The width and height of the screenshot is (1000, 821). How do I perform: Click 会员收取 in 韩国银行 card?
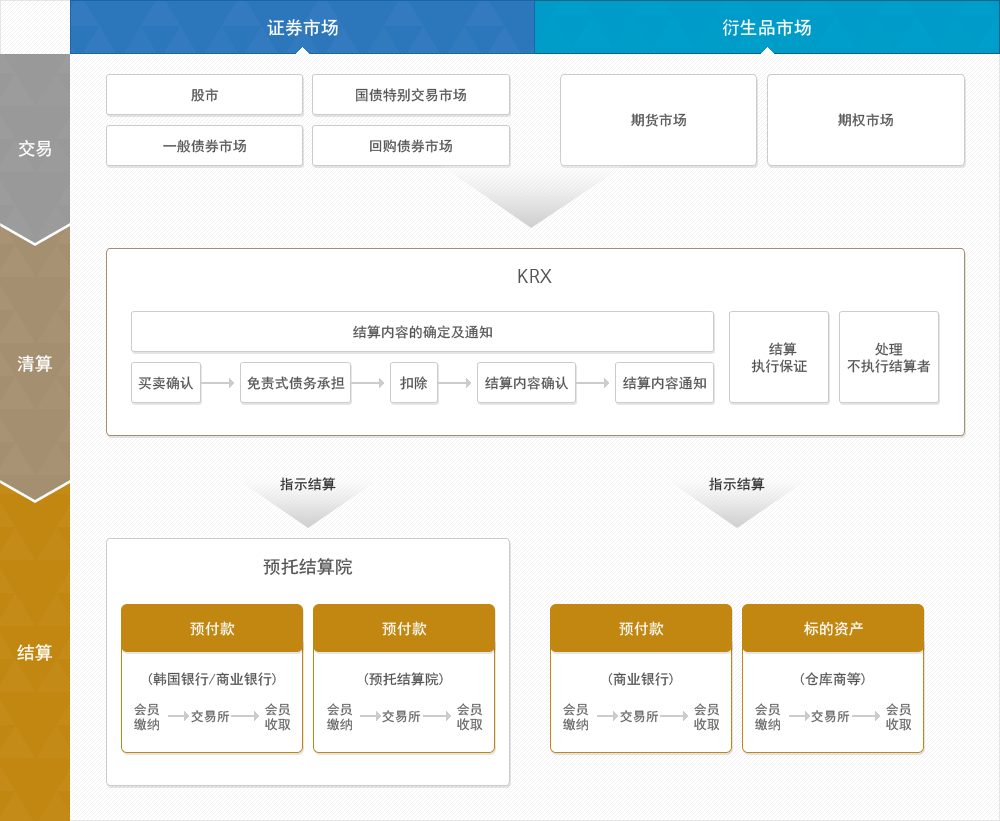point(278,716)
